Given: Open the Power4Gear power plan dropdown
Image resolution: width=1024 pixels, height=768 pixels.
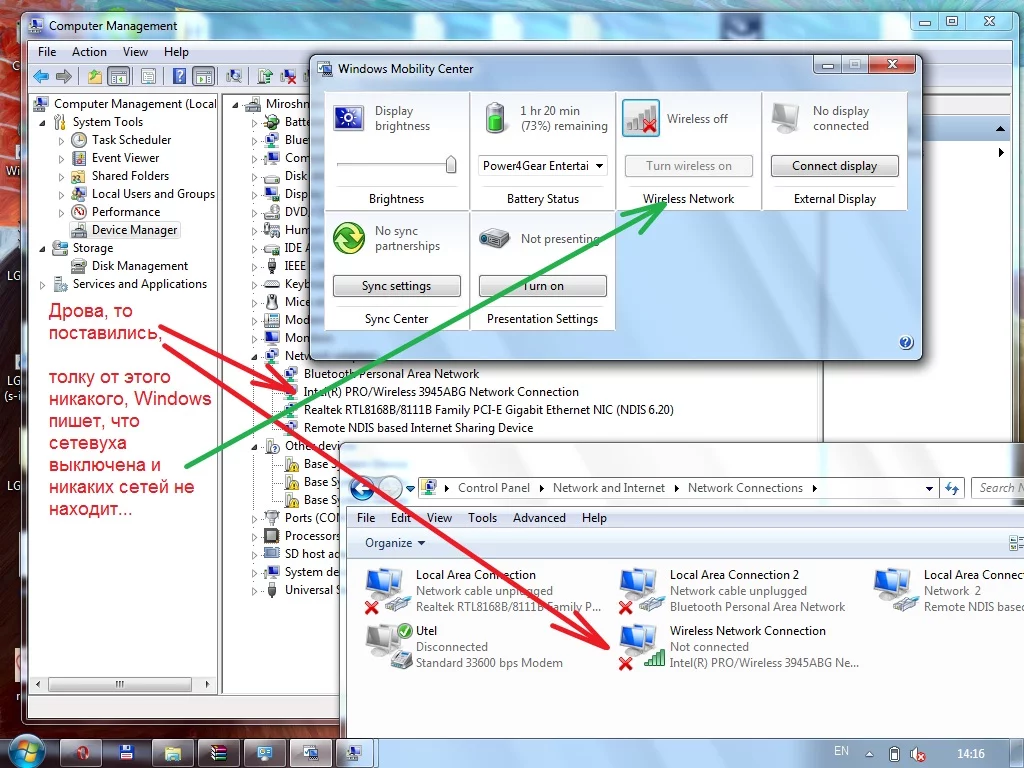Looking at the screenshot, I should pos(543,166).
